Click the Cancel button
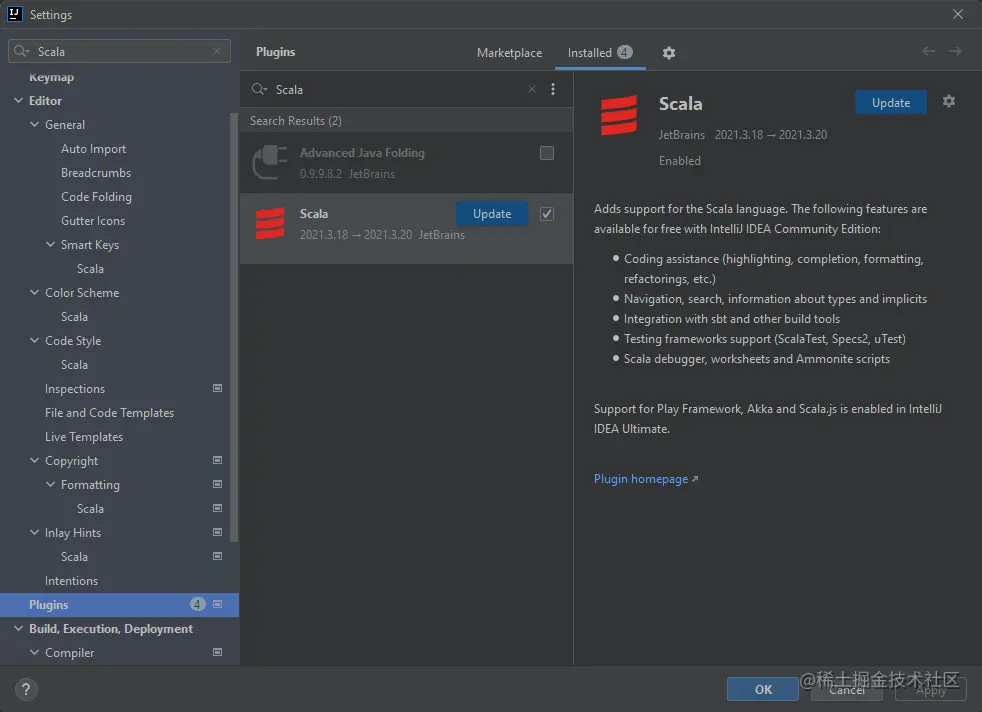The width and height of the screenshot is (982, 712). point(847,689)
